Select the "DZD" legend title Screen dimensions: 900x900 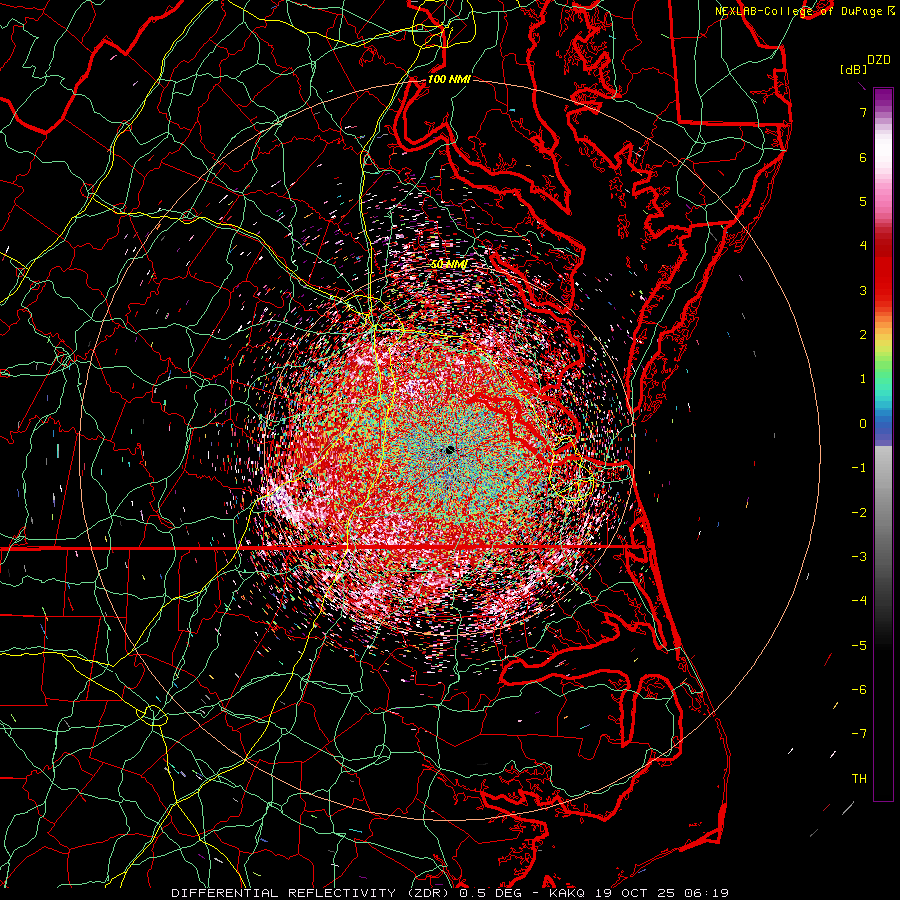[x=878, y=60]
